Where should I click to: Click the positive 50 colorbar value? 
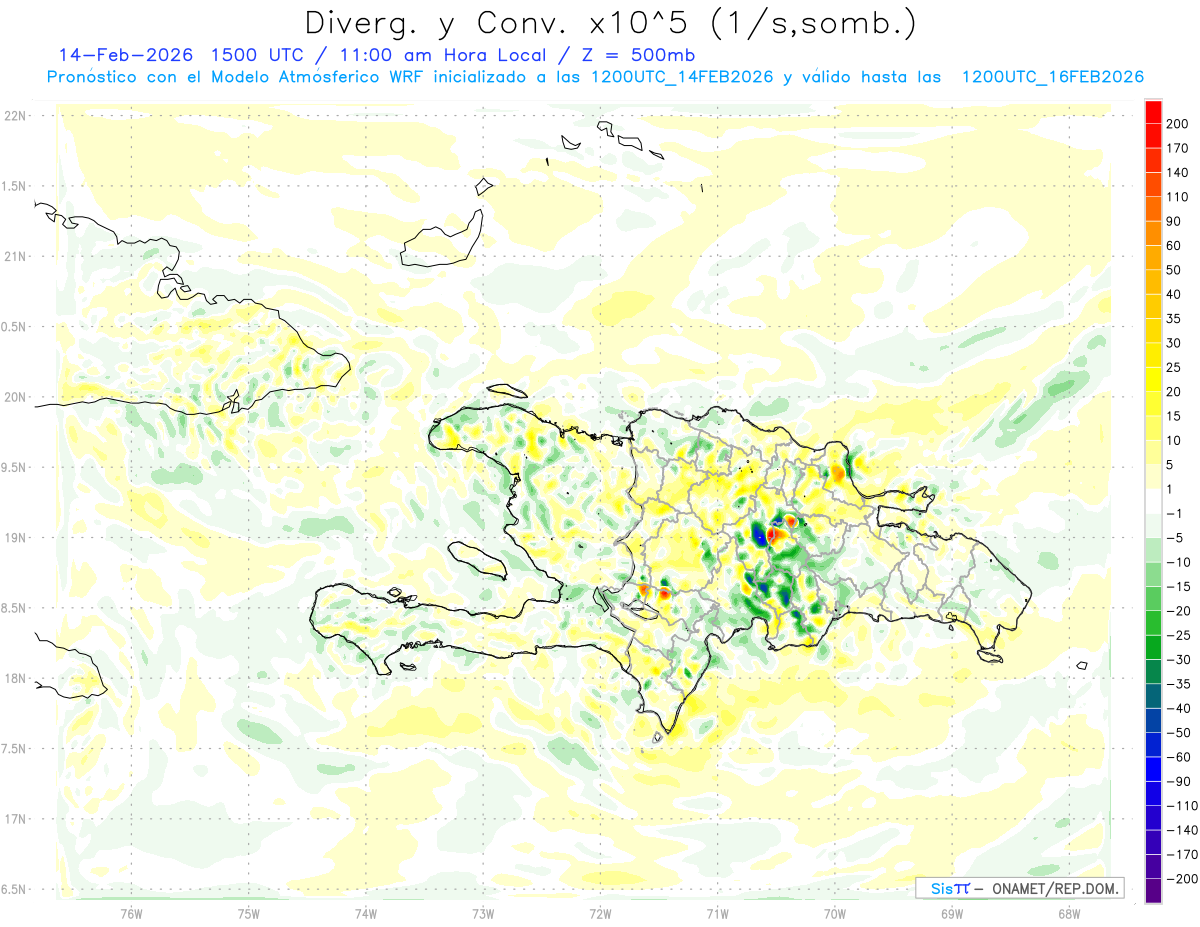click(1173, 270)
